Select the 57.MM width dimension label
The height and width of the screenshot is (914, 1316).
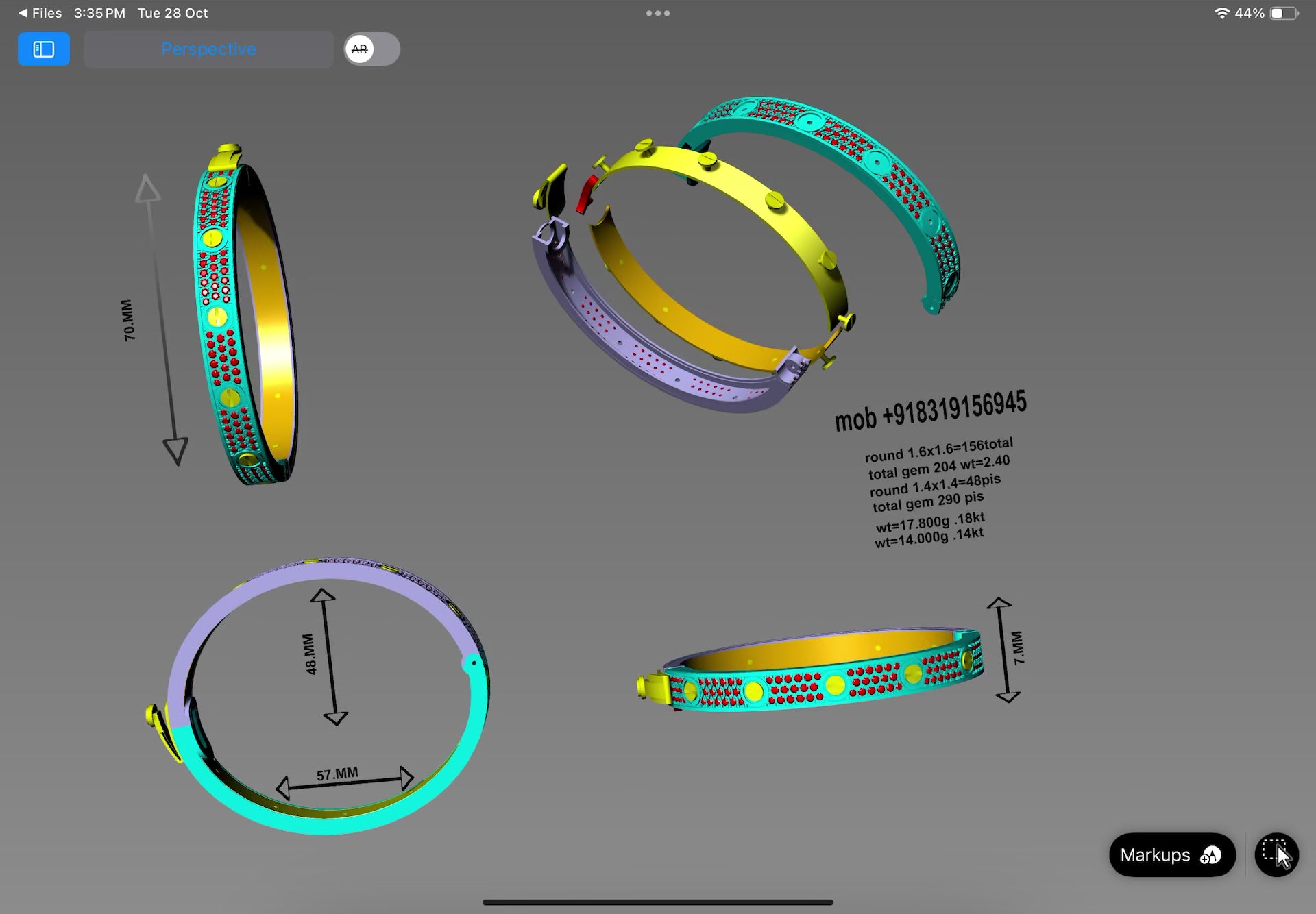337,774
